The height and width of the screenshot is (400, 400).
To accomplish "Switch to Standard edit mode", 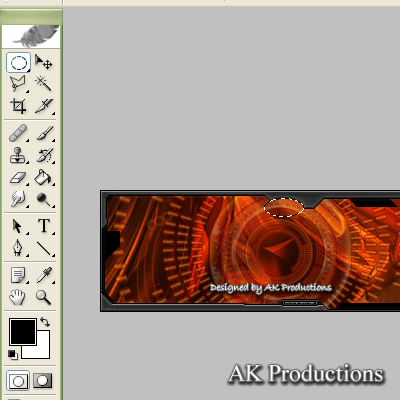I will point(18,380).
